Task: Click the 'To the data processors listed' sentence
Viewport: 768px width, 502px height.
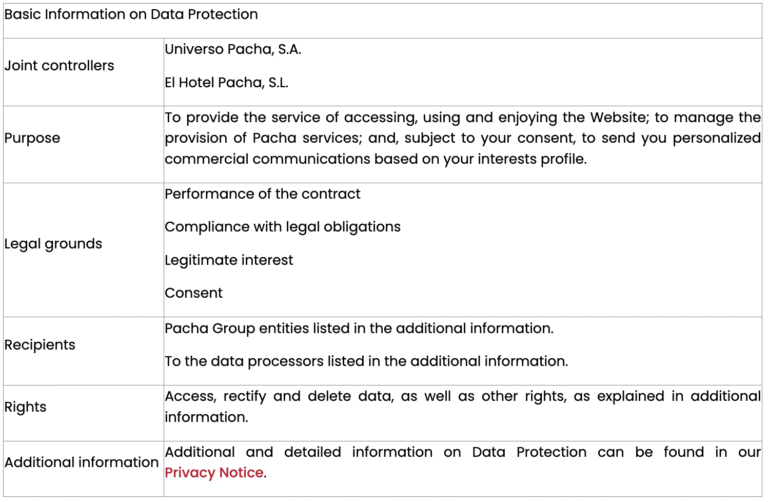Action: click(366, 361)
